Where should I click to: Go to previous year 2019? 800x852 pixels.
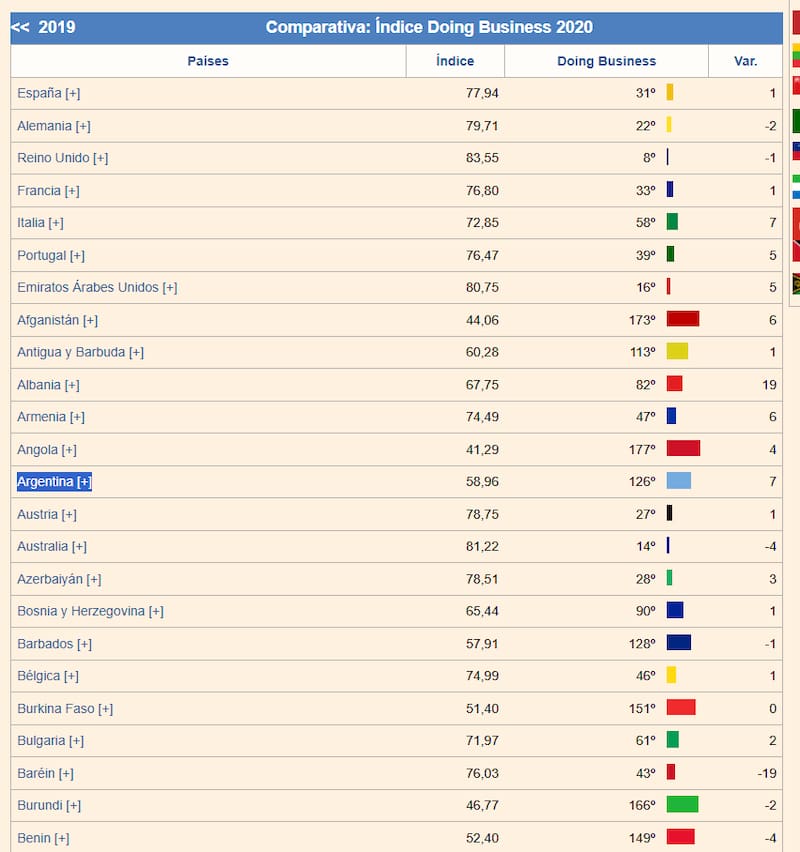point(43,28)
